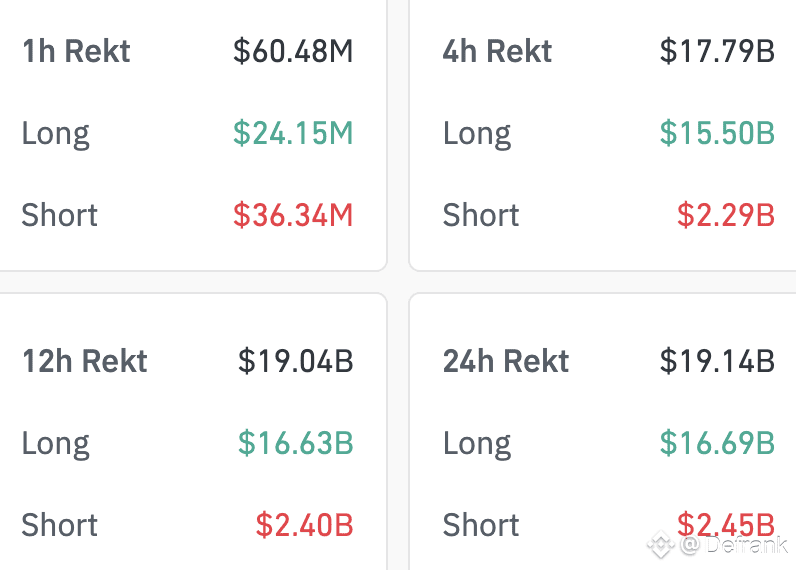Select red $2.45B 24h short value
The height and width of the screenshot is (570, 796).
[726, 525]
